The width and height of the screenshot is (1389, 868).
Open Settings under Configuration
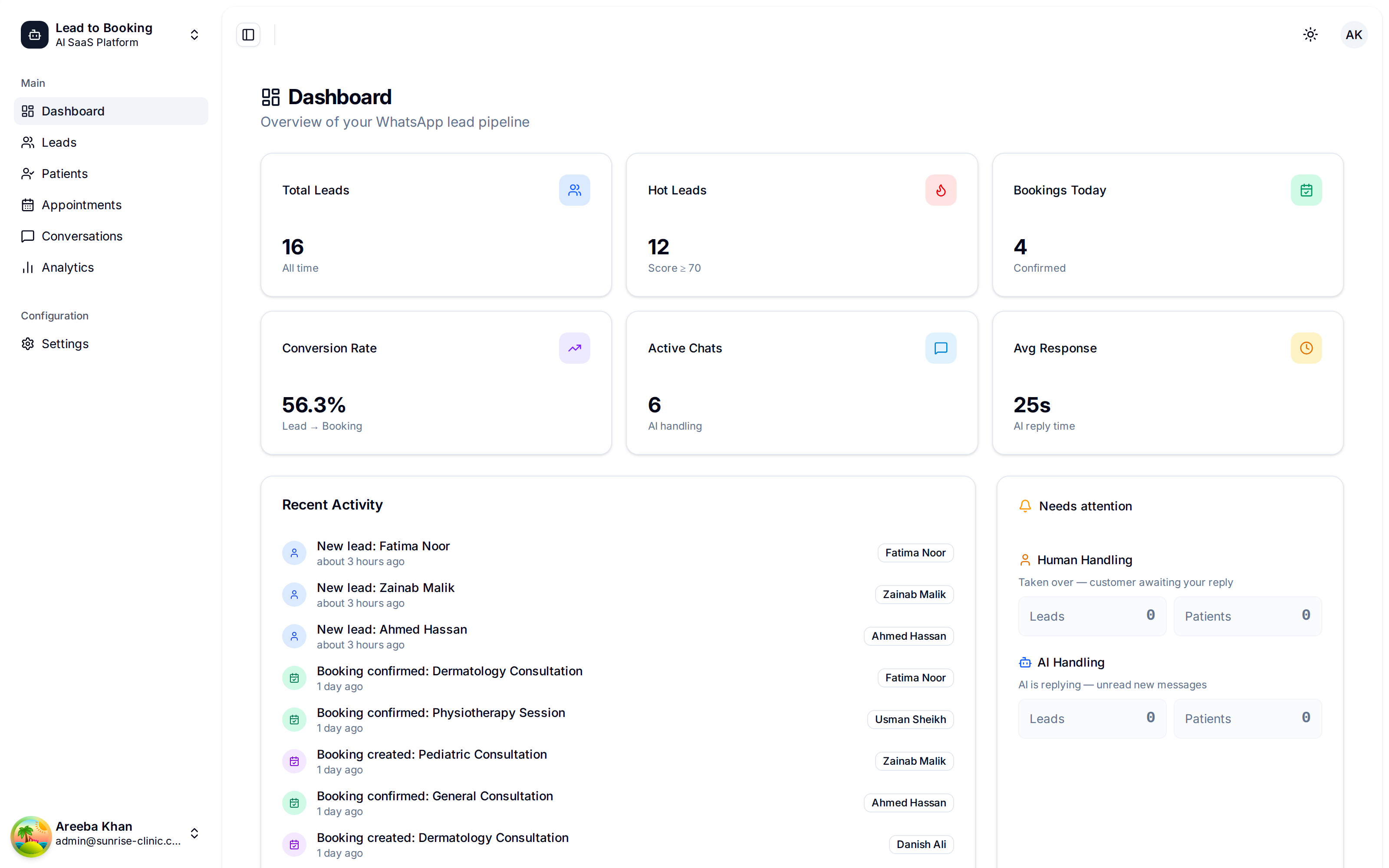(111, 344)
